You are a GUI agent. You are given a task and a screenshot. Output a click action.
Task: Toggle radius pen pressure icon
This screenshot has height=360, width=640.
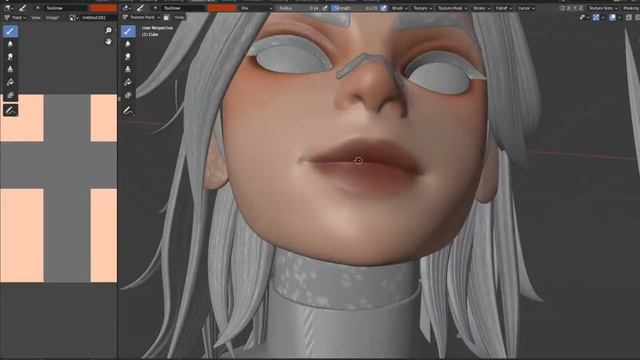click(x=325, y=8)
